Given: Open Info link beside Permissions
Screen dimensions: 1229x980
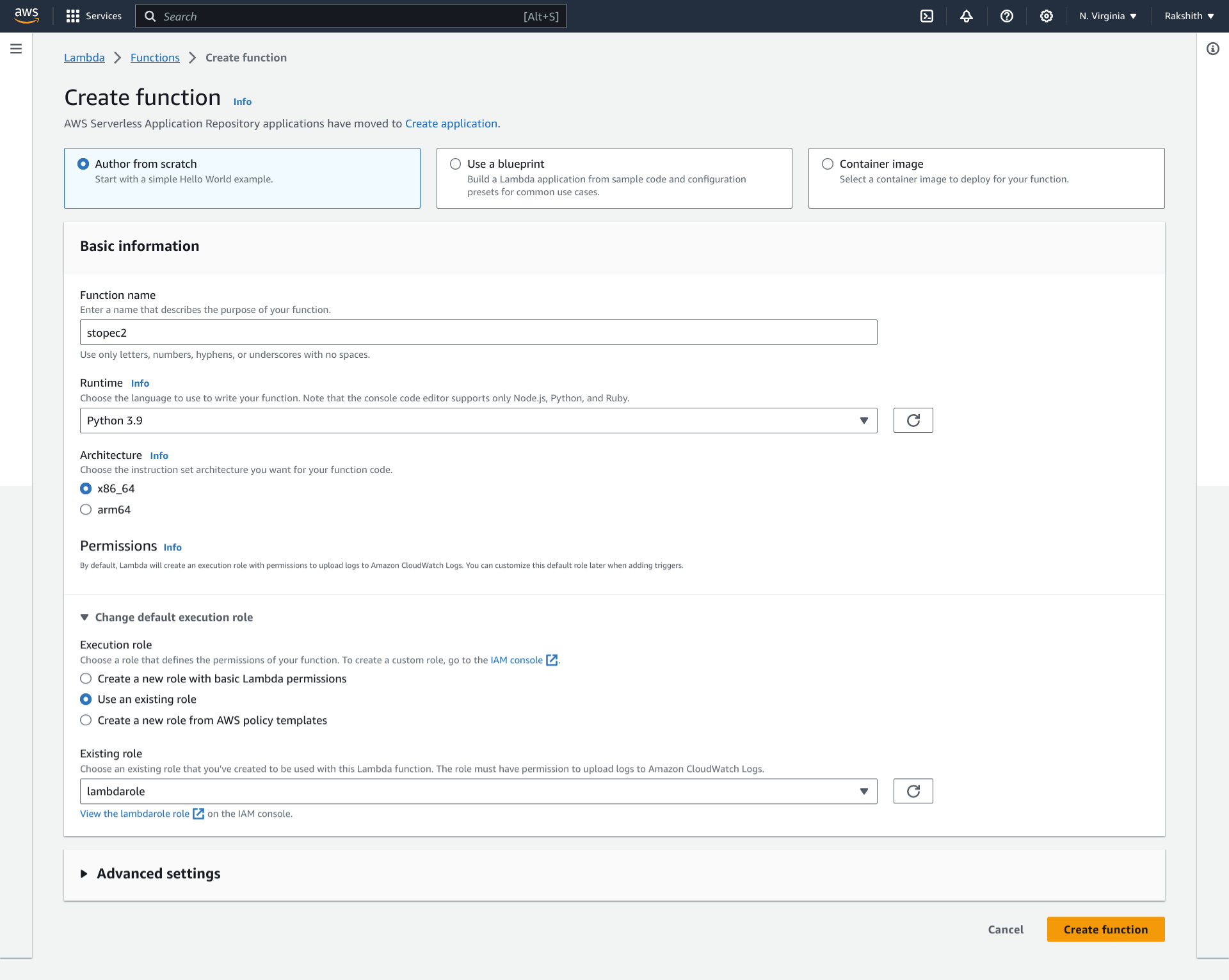Looking at the screenshot, I should (x=172, y=547).
